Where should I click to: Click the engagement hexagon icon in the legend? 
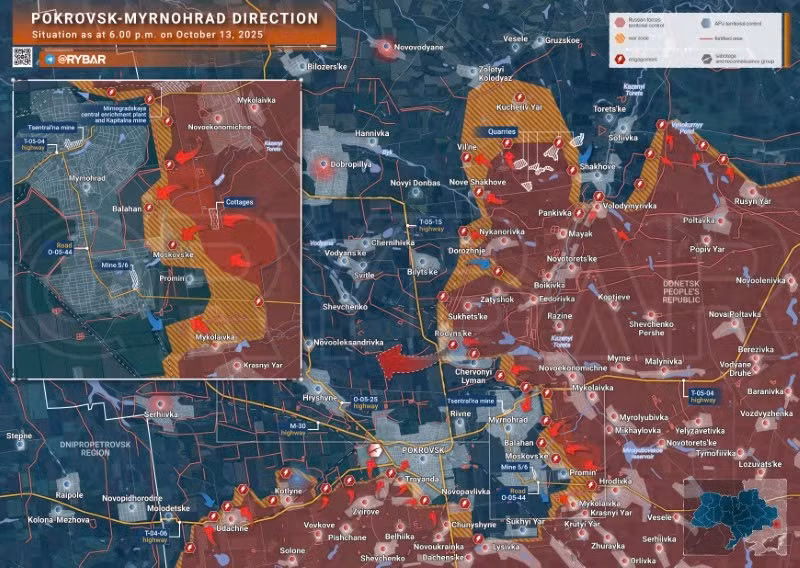click(620, 59)
